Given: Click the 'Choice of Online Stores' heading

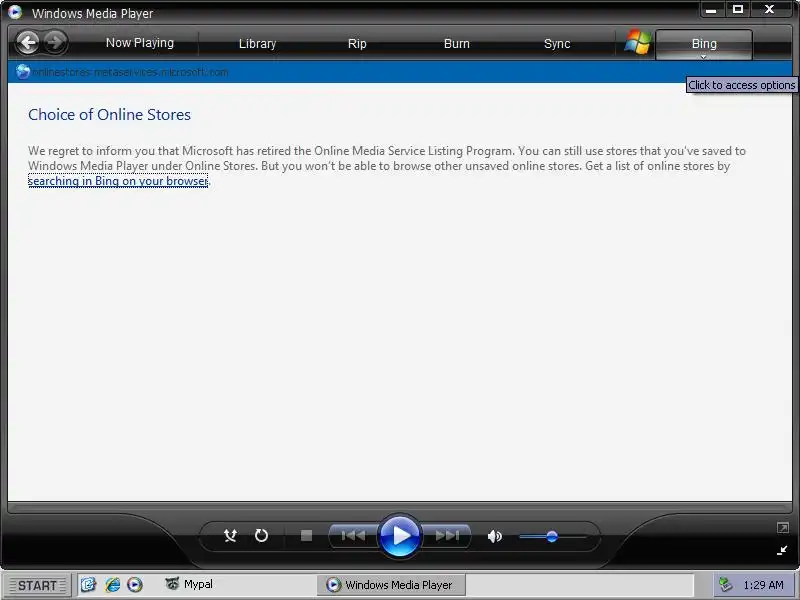Looking at the screenshot, I should 109,115.
